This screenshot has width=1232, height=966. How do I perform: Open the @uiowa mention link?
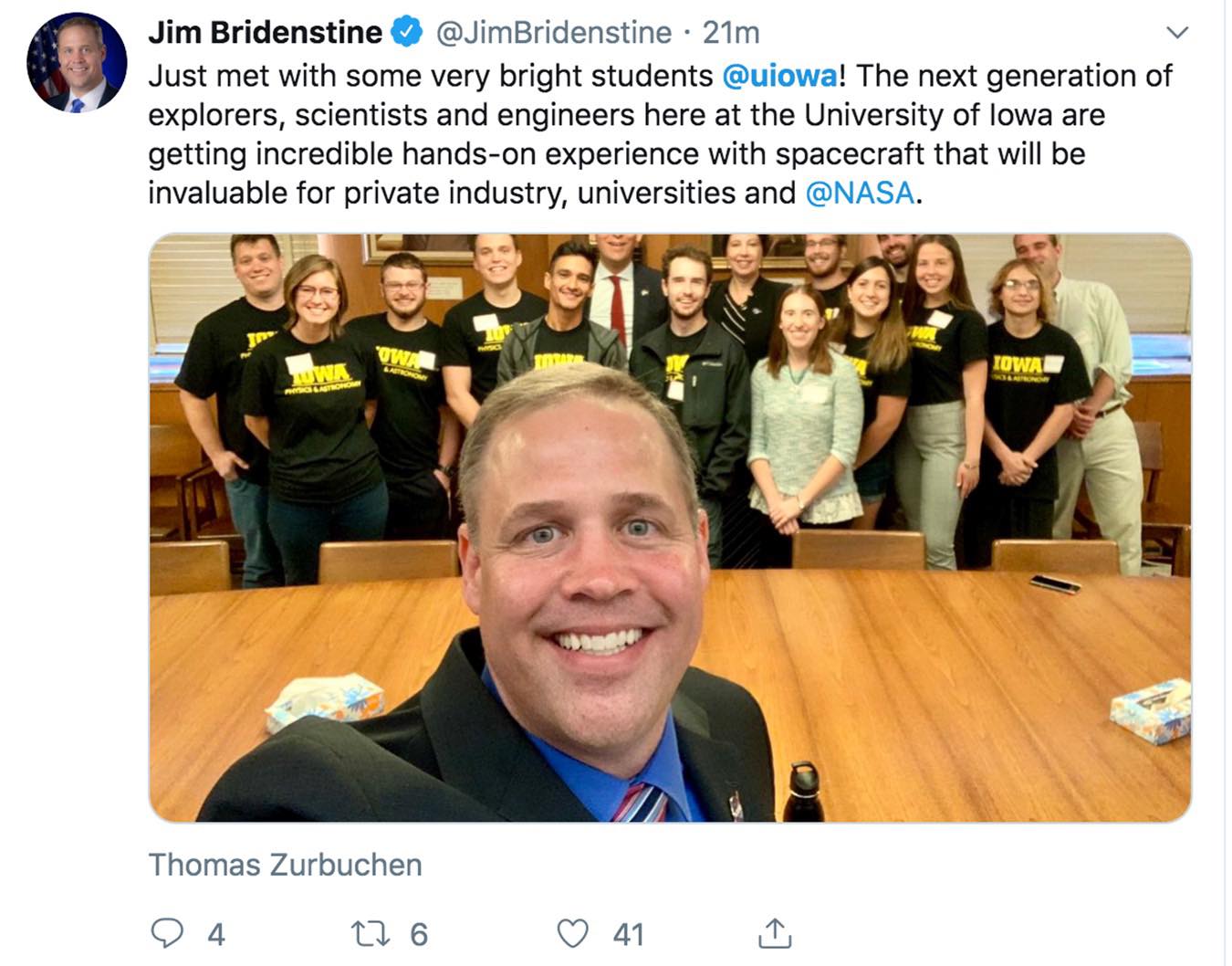click(x=779, y=76)
